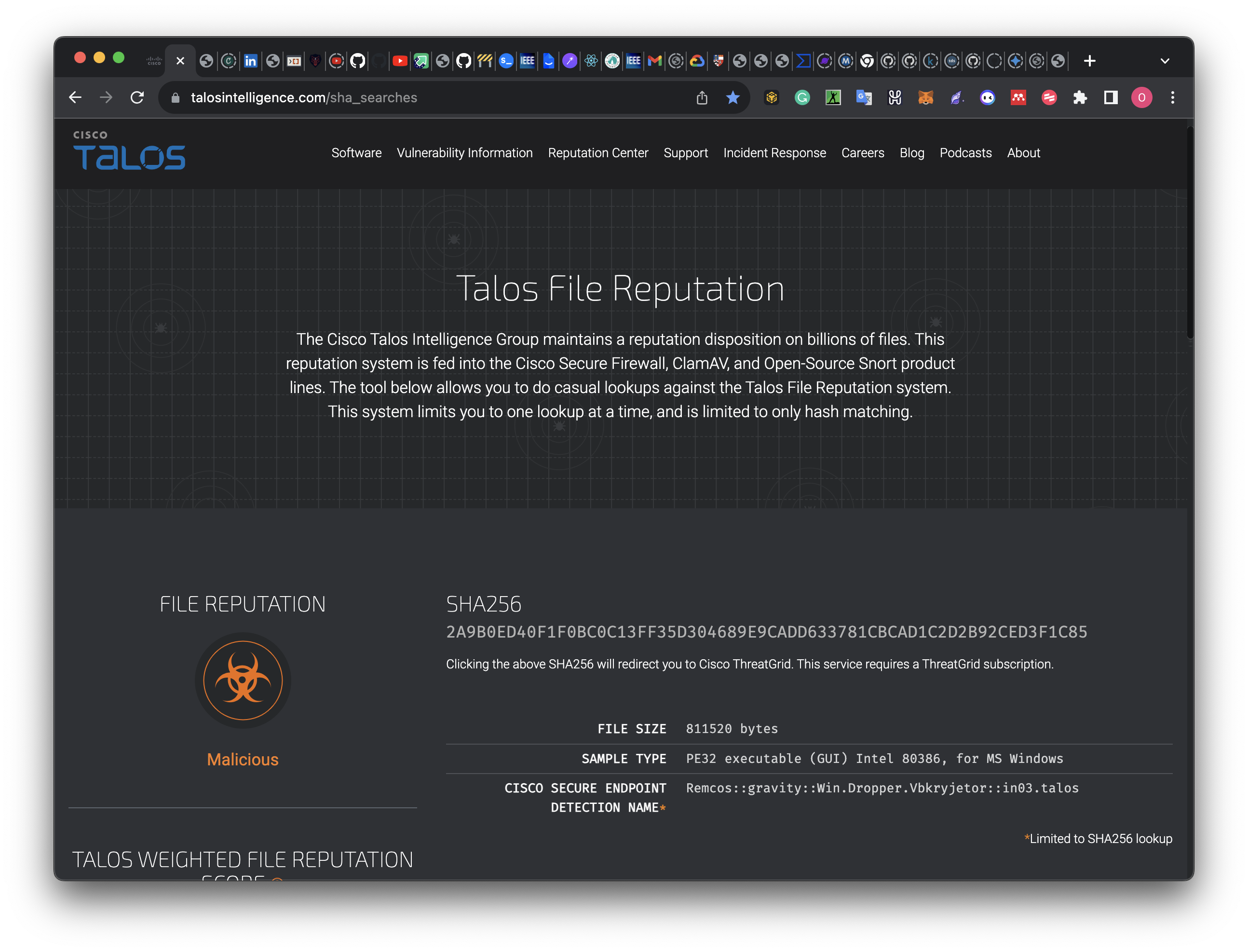Open the Mendeley extension
The height and width of the screenshot is (952, 1248).
point(1018,97)
